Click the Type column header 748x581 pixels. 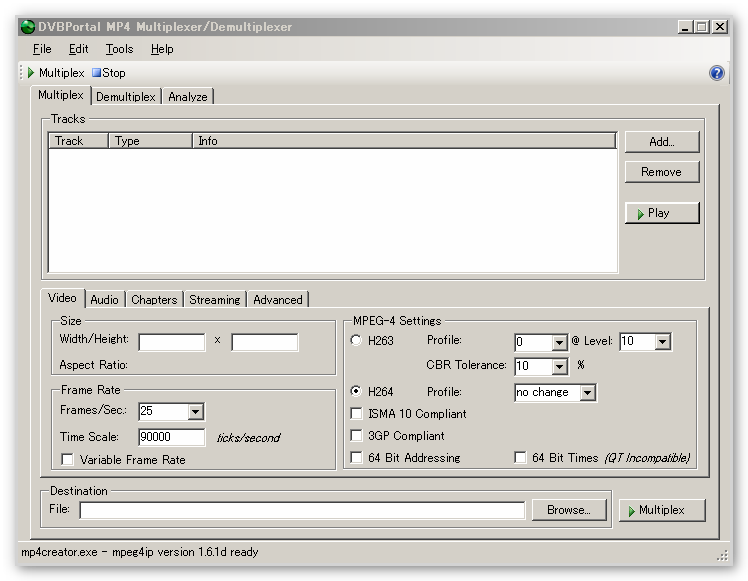point(151,141)
